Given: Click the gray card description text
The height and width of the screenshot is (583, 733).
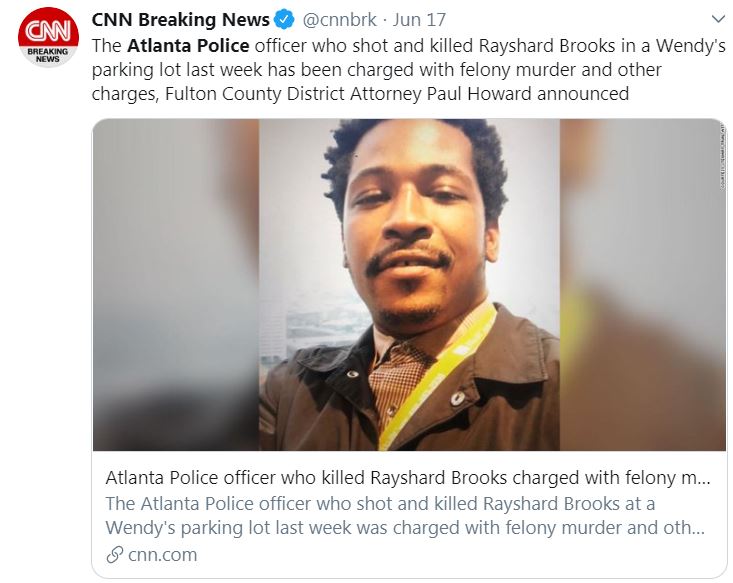Looking at the screenshot, I should (405, 516).
